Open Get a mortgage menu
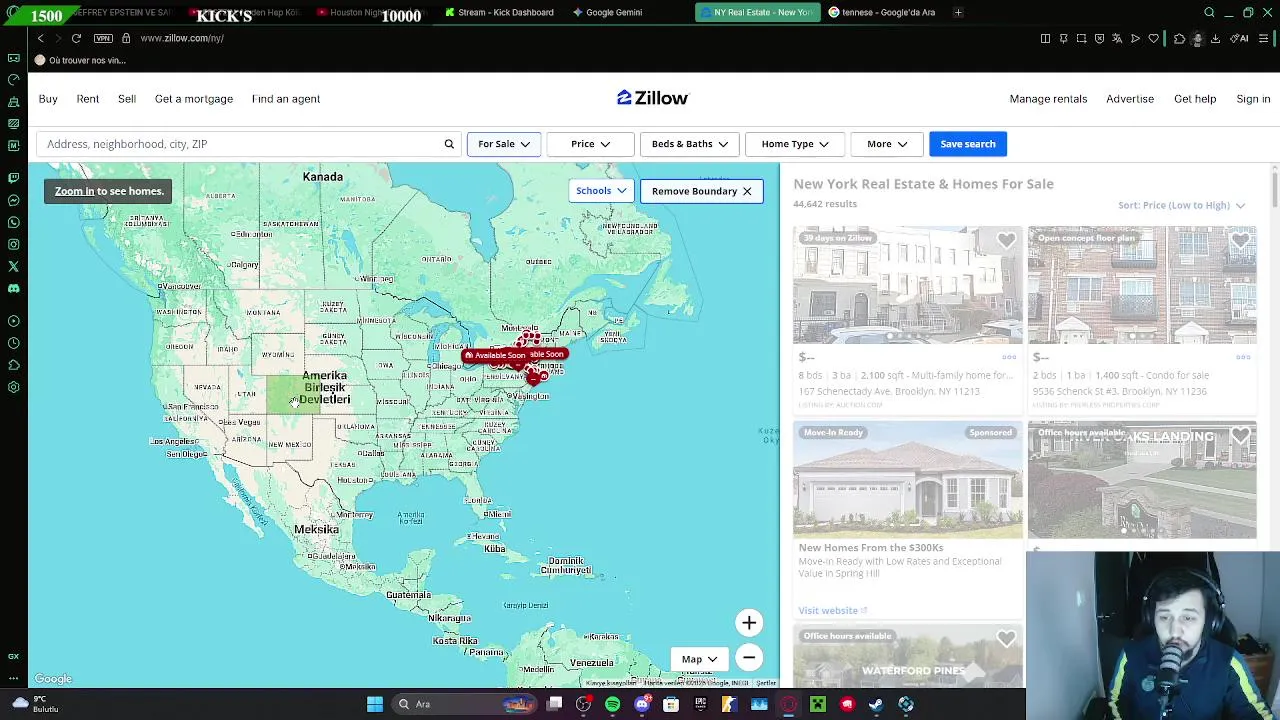The width and height of the screenshot is (1280, 720). 194,99
